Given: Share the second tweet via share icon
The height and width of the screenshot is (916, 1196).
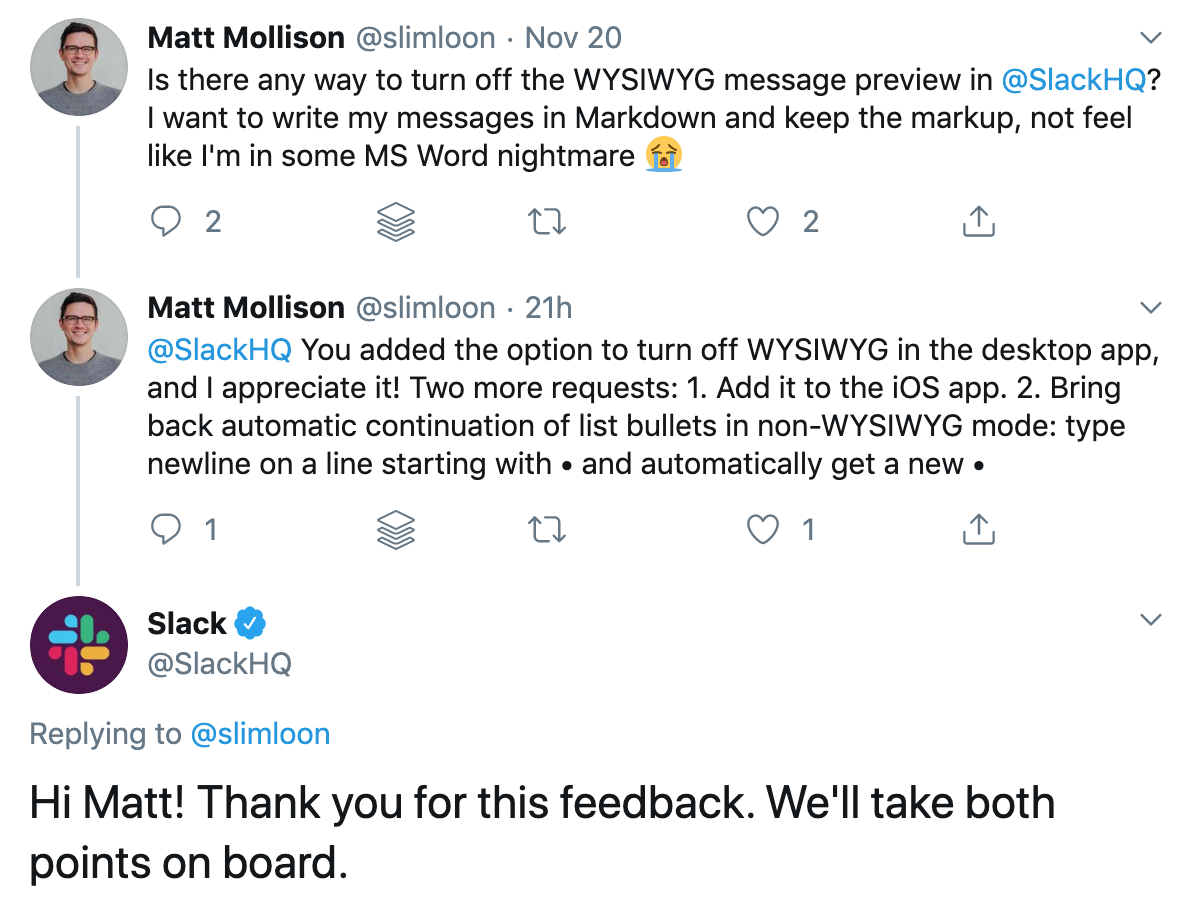Looking at the screenshot, I should tap(978, 529).
